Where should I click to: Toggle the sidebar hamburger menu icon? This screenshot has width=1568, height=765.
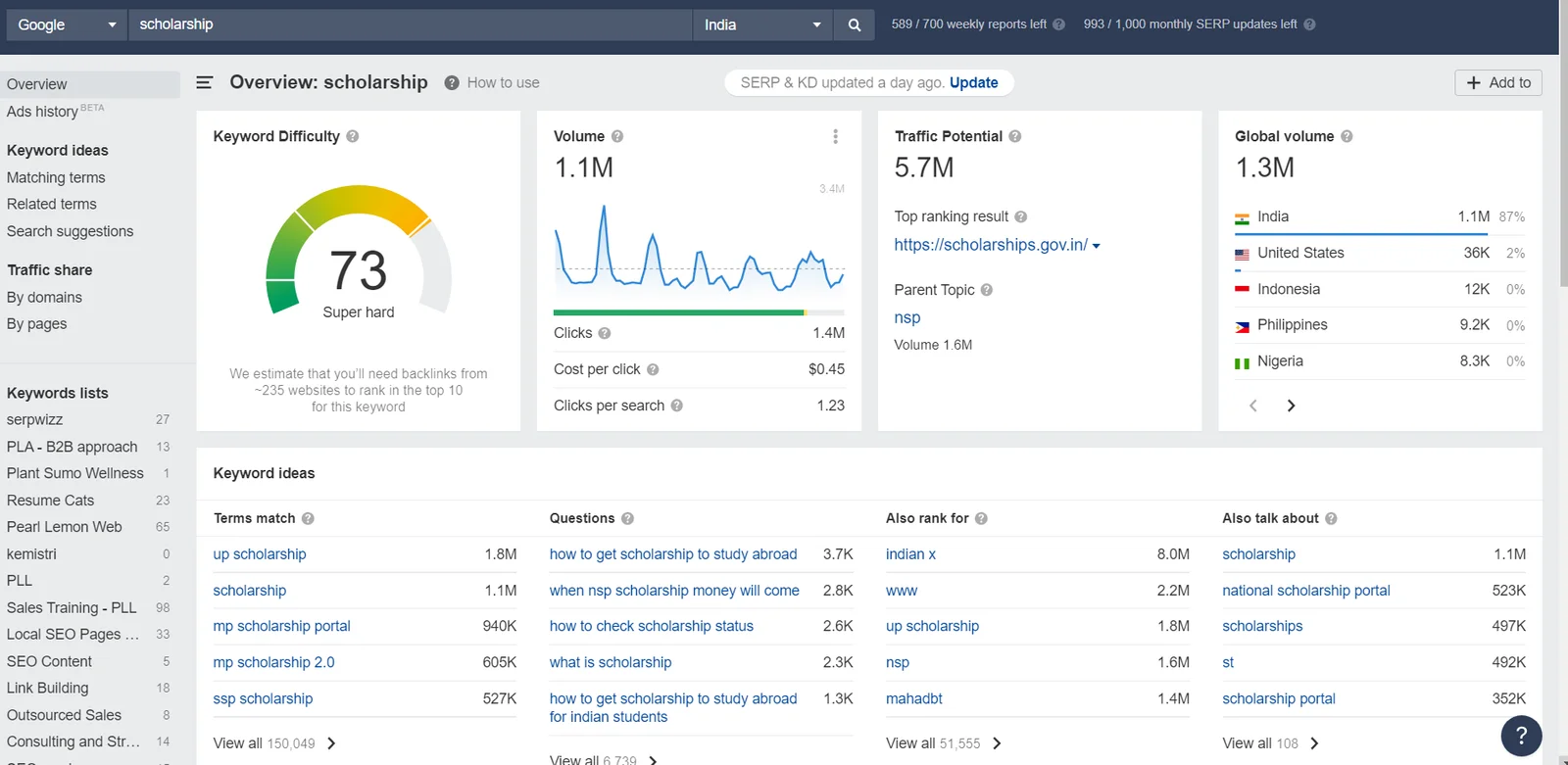(x=204, y=82)
